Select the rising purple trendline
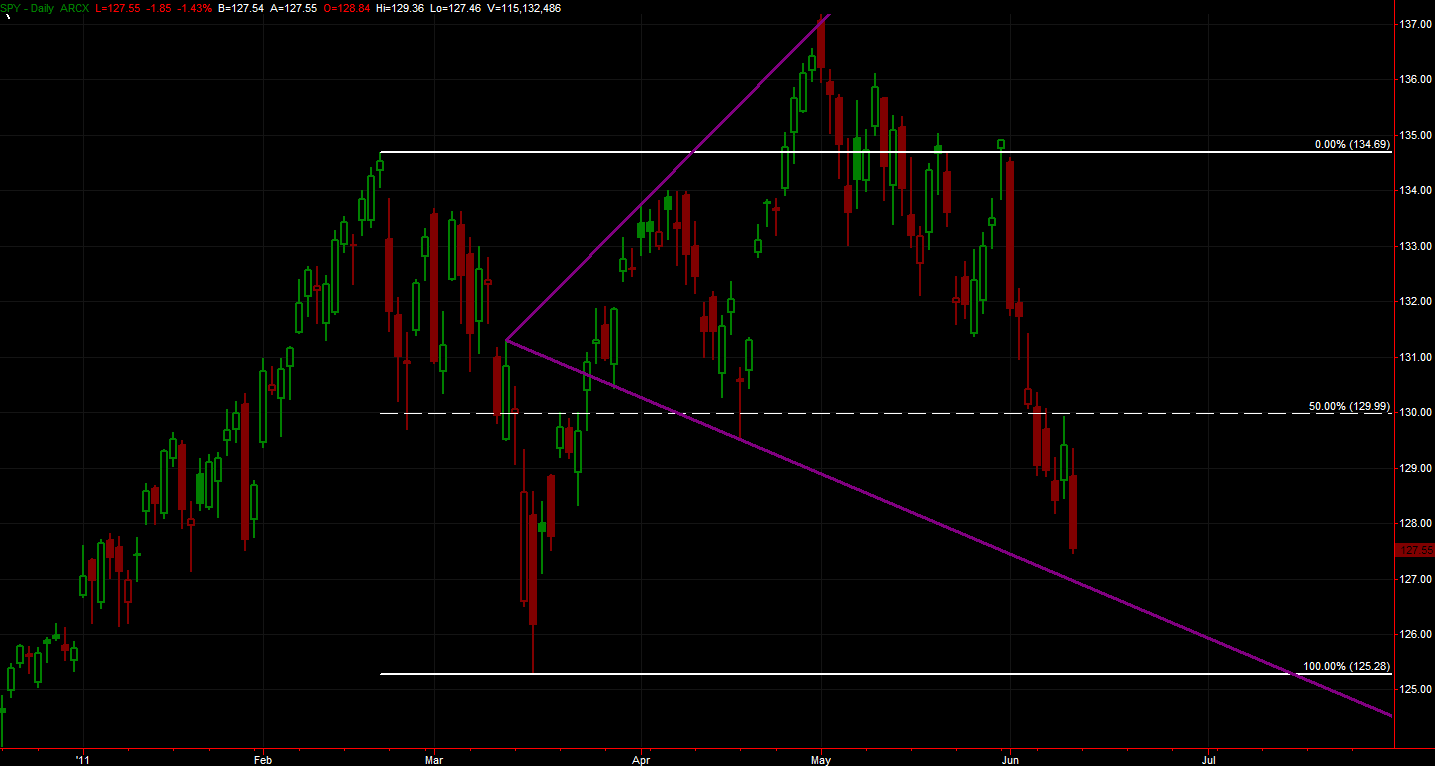This screenshot has height=766, width=1435. click(x=669, y=177)
